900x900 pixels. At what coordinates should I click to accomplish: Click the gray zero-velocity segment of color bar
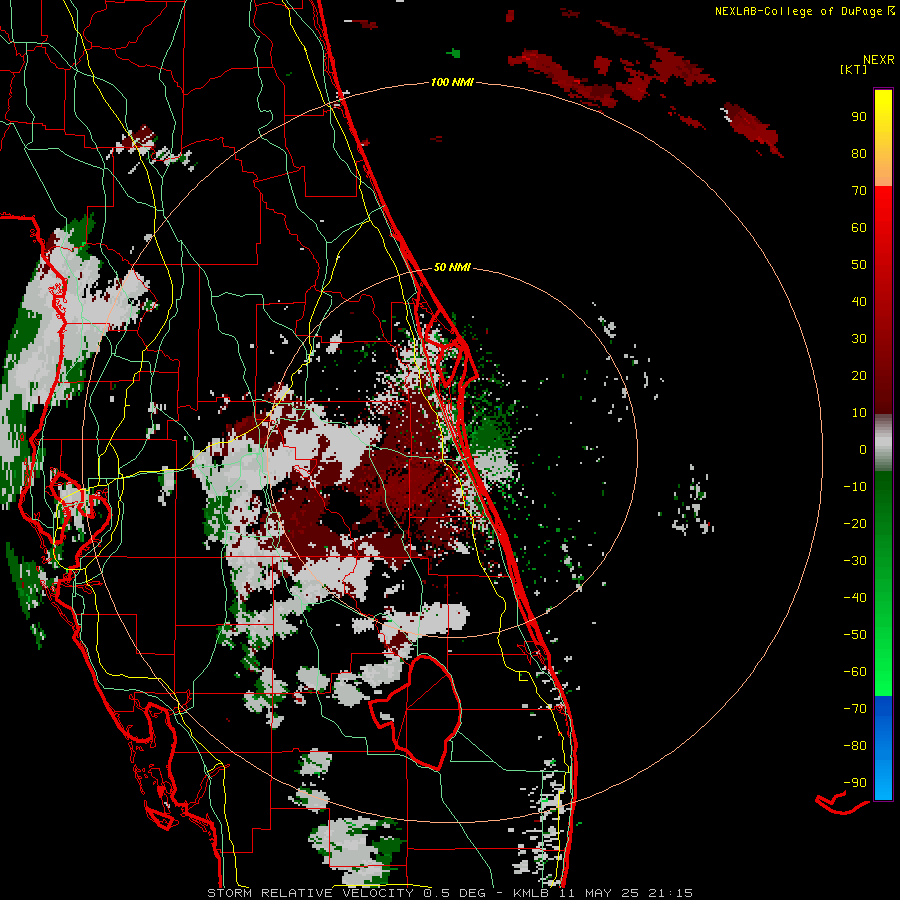coord(883,443)
